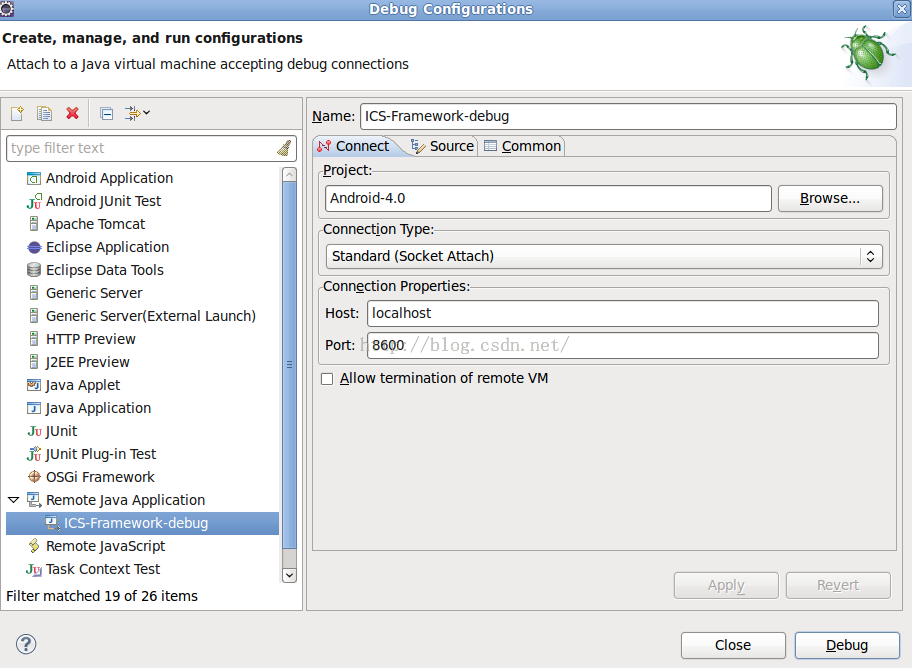The width and height of the screenshot is (912, 668).
Task: Open the Connection Type combo box
Action: 603,256
